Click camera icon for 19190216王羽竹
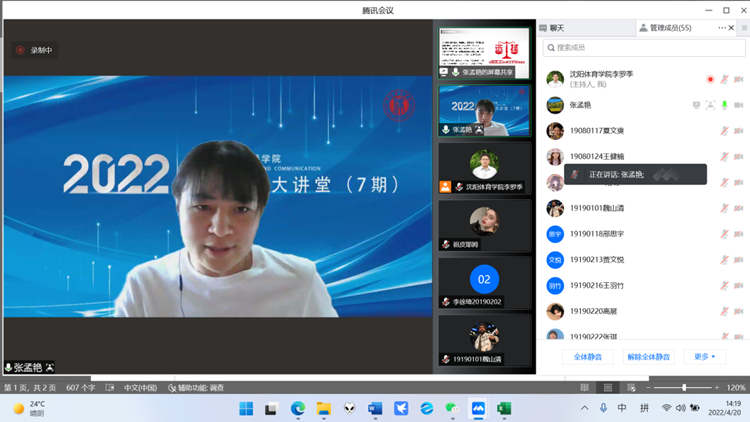 pos(739,286)
